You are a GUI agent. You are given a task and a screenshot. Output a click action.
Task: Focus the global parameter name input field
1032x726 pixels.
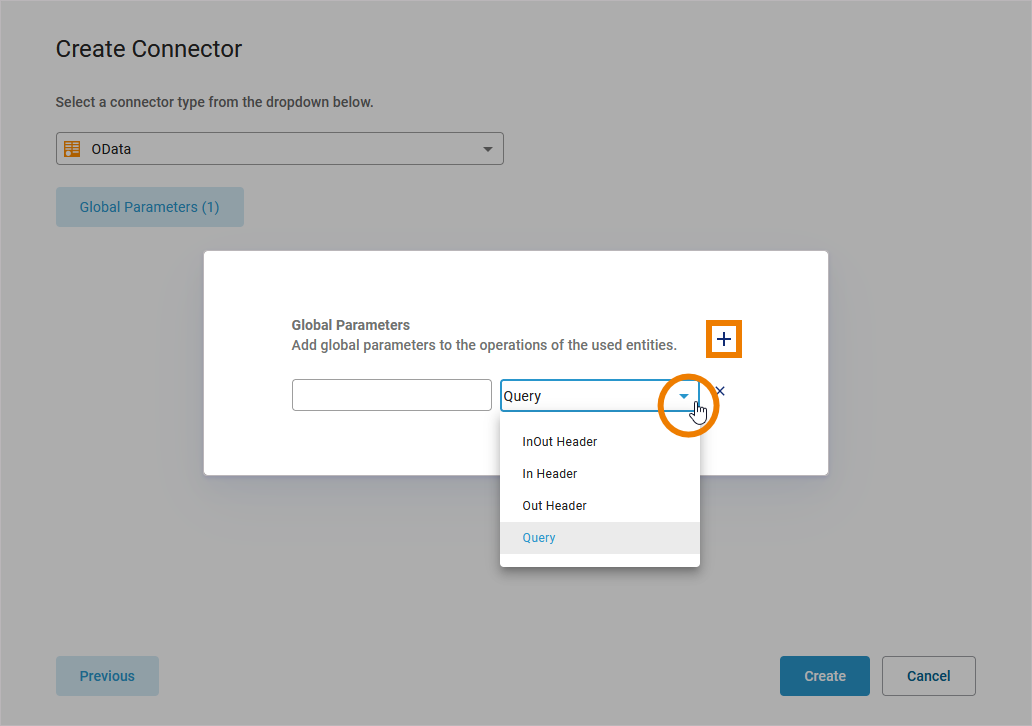point(392,395)
